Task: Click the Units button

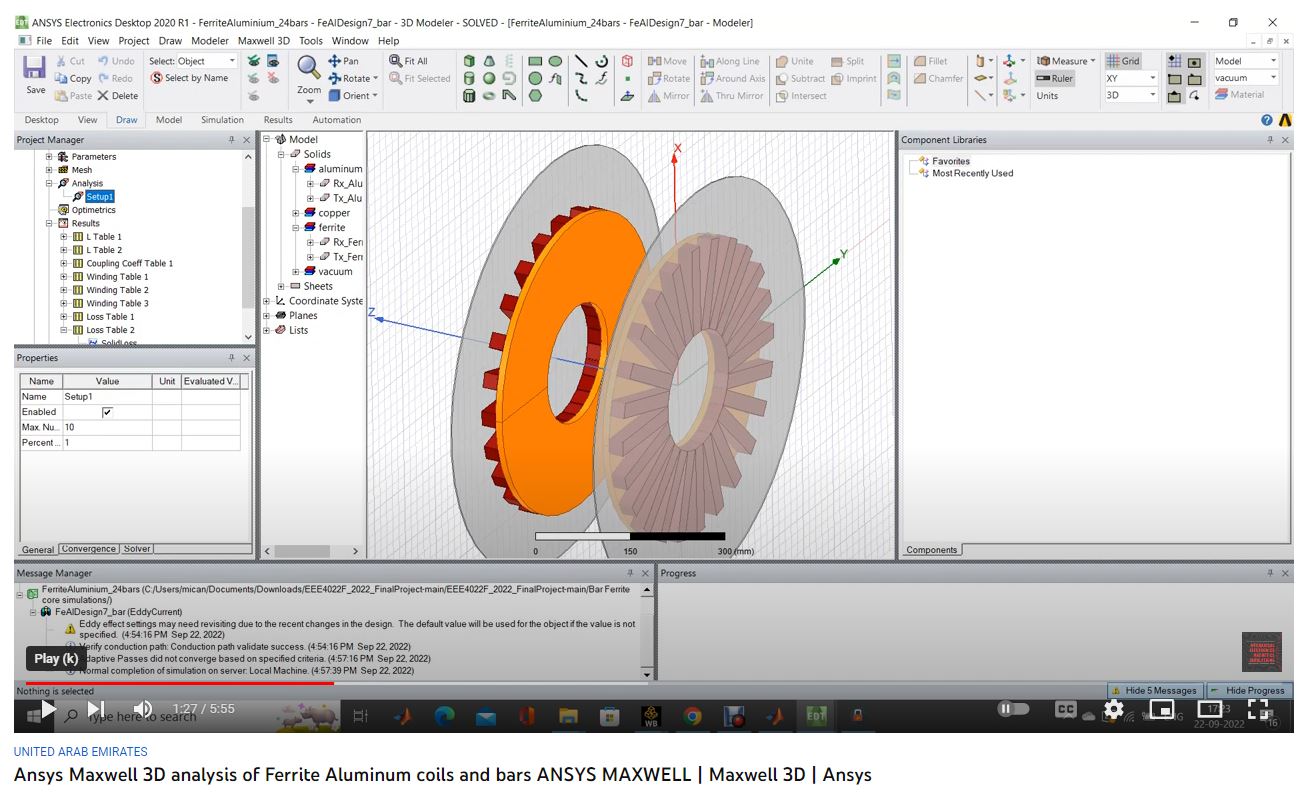Action: click(1047, 96)
